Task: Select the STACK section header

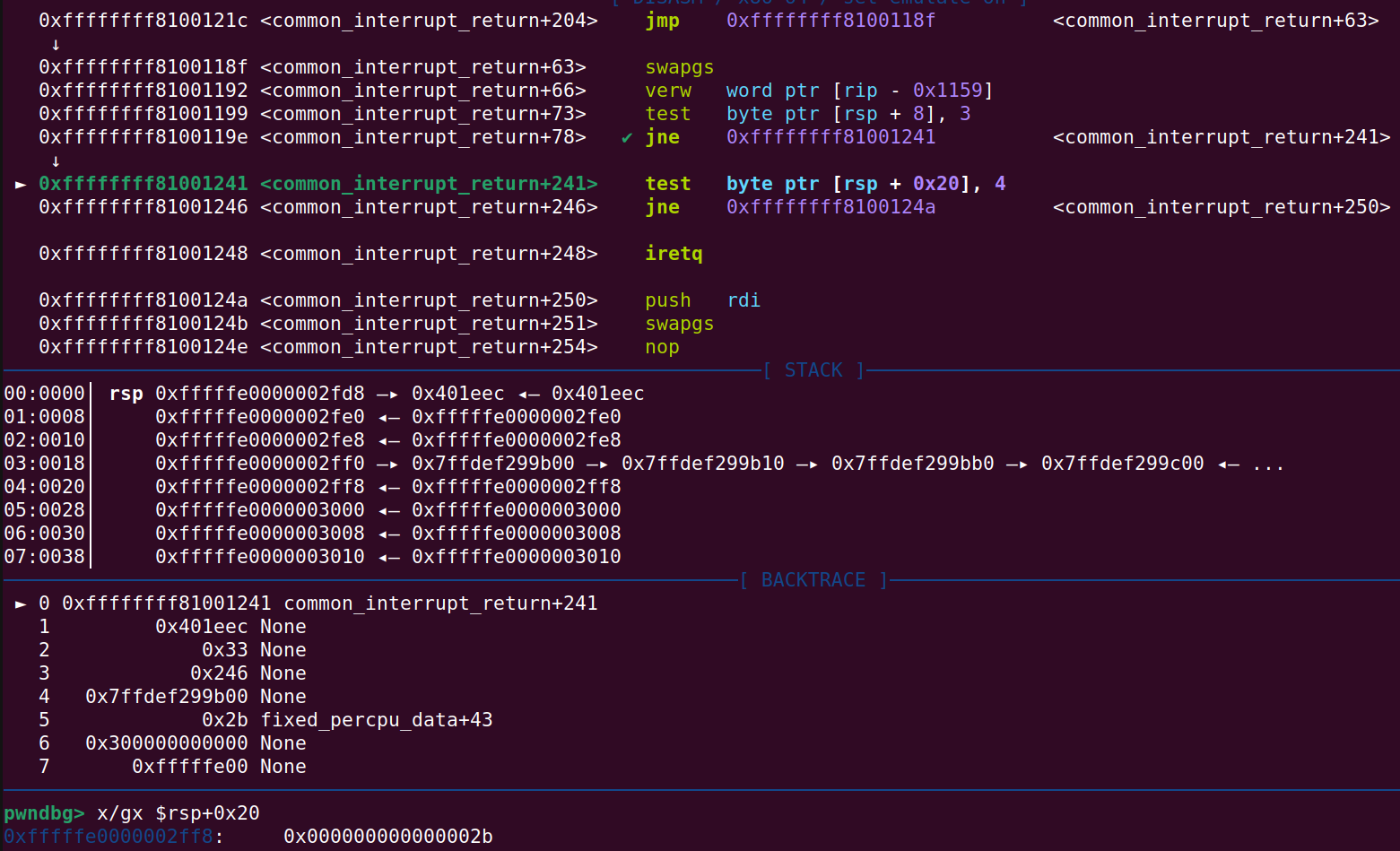Action: pyautogui.click(x=813, y=370)
